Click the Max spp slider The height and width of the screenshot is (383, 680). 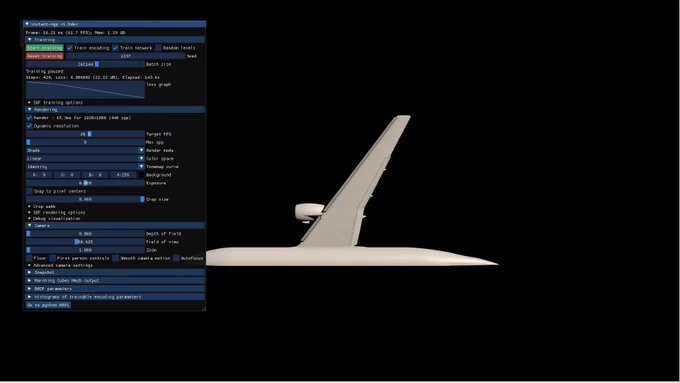85,142
